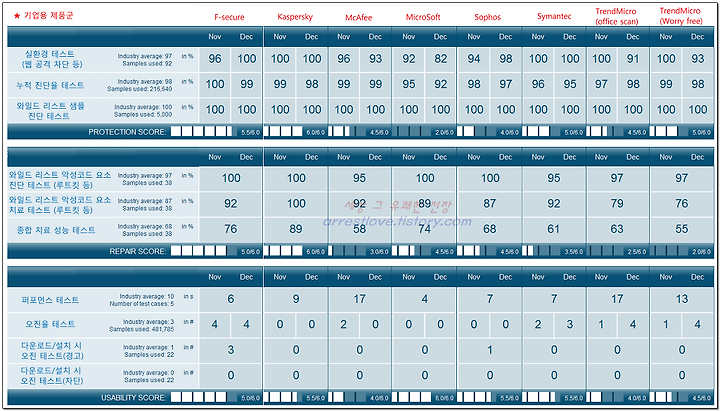Screen dimensions: 720x411
Task: Select MicroSoft's December 실환경 value 82
Action: pos(440,59)
